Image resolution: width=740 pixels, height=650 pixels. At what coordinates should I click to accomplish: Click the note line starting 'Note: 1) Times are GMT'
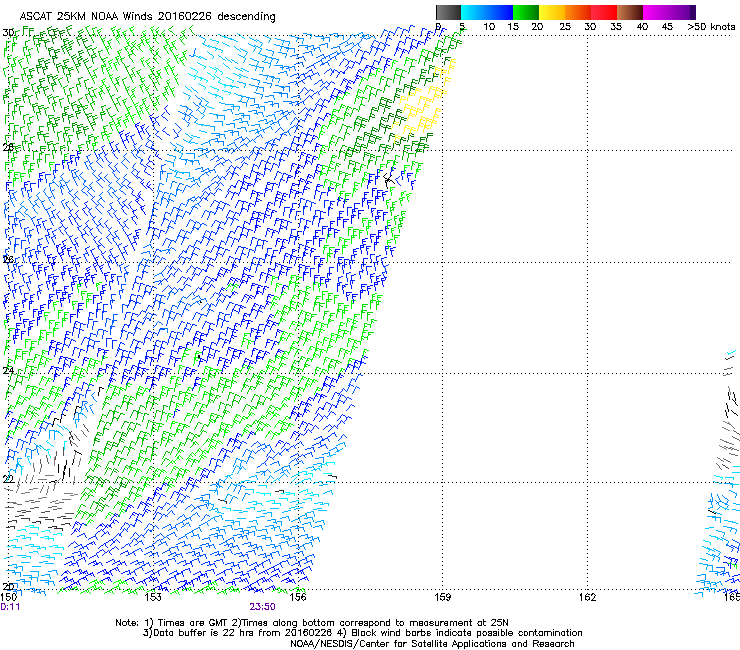click(x=312, y=623)
